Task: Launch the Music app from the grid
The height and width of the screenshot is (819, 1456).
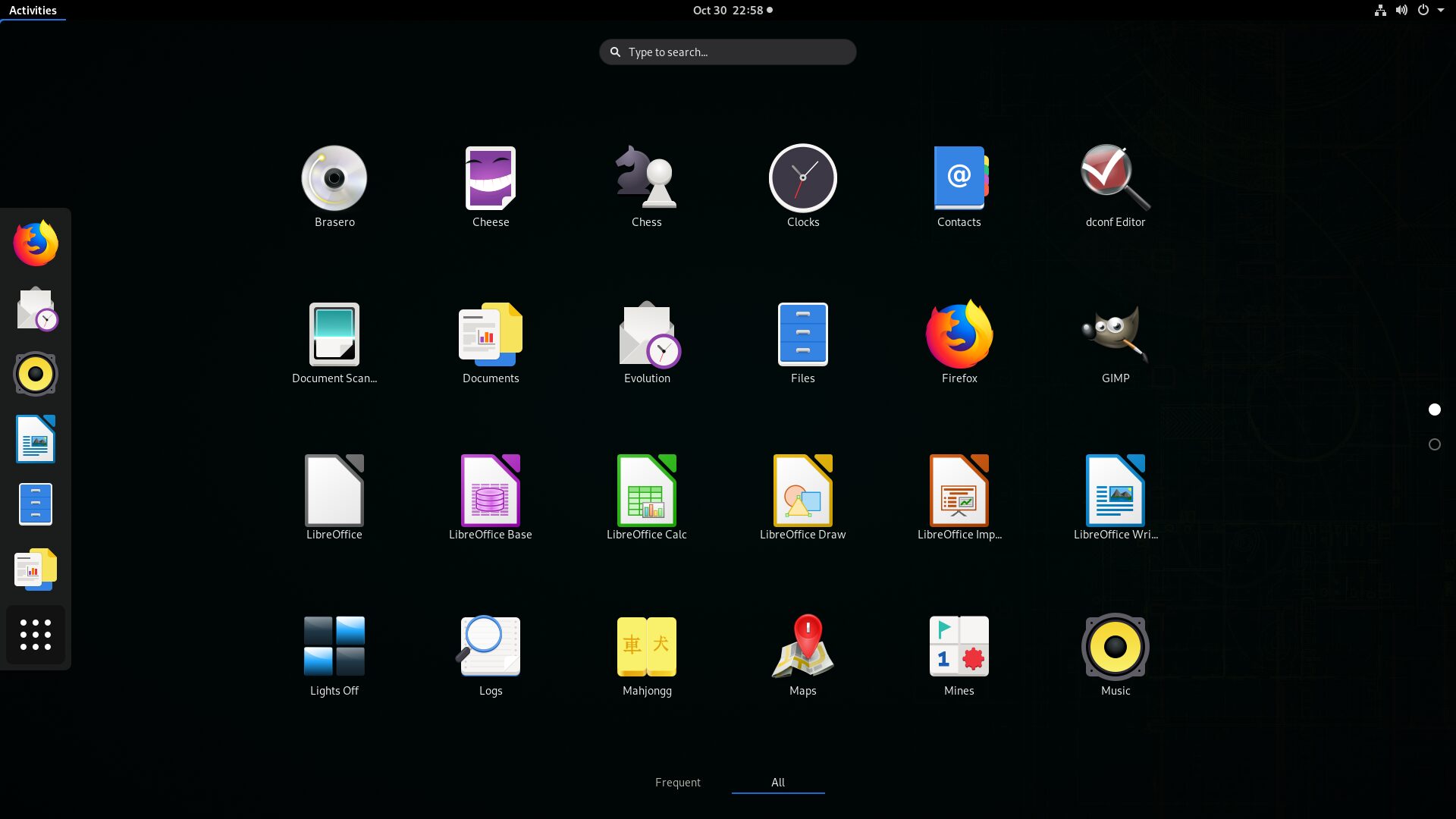Action: tap(1116, 655)
